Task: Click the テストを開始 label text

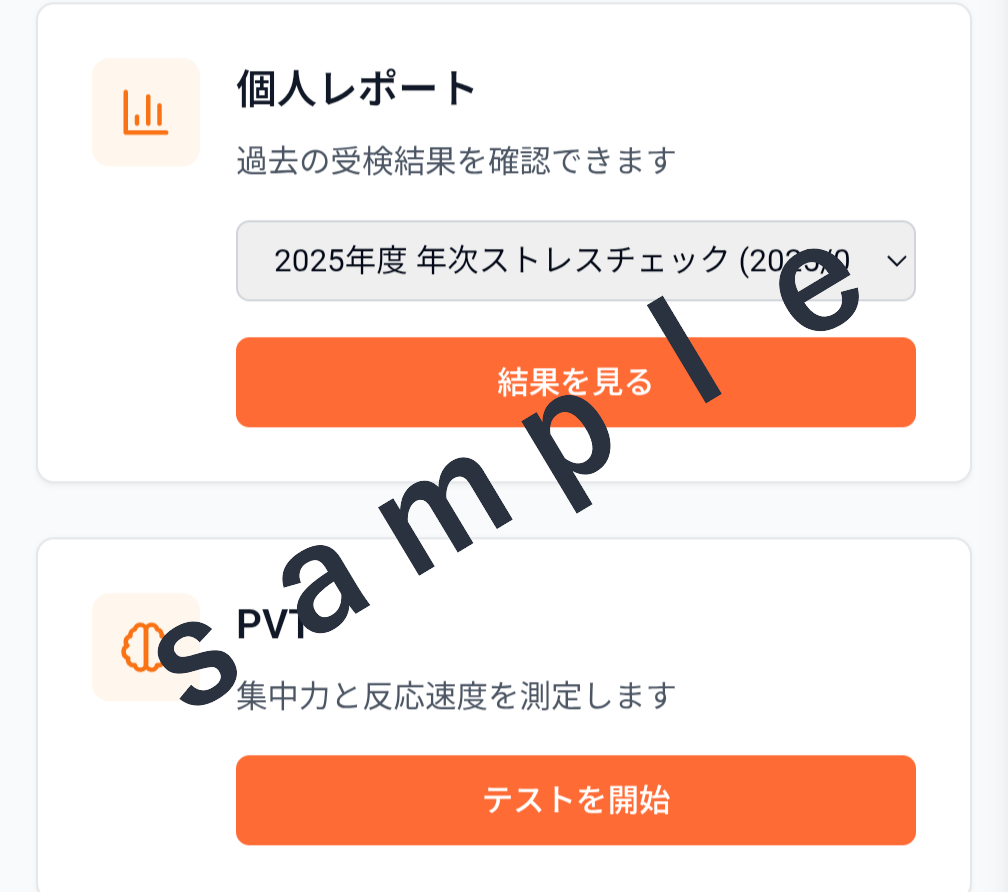Action: click(575, 800)
